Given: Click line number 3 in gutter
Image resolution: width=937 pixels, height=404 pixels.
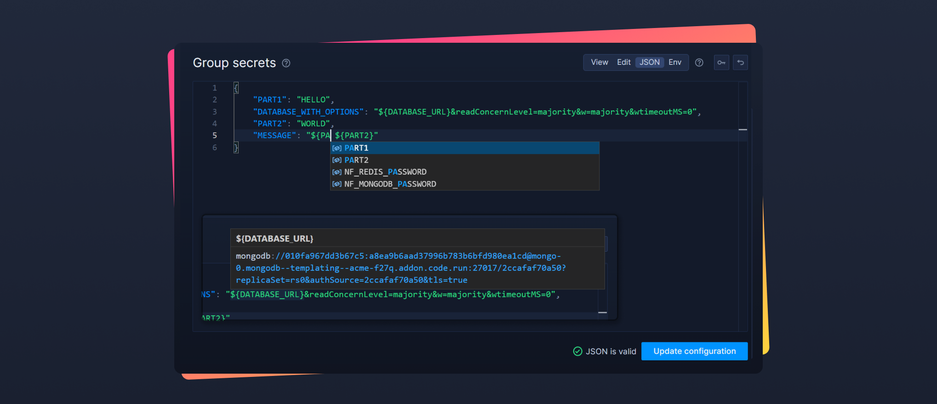Looking at the screenshot, I should point(215,112).
